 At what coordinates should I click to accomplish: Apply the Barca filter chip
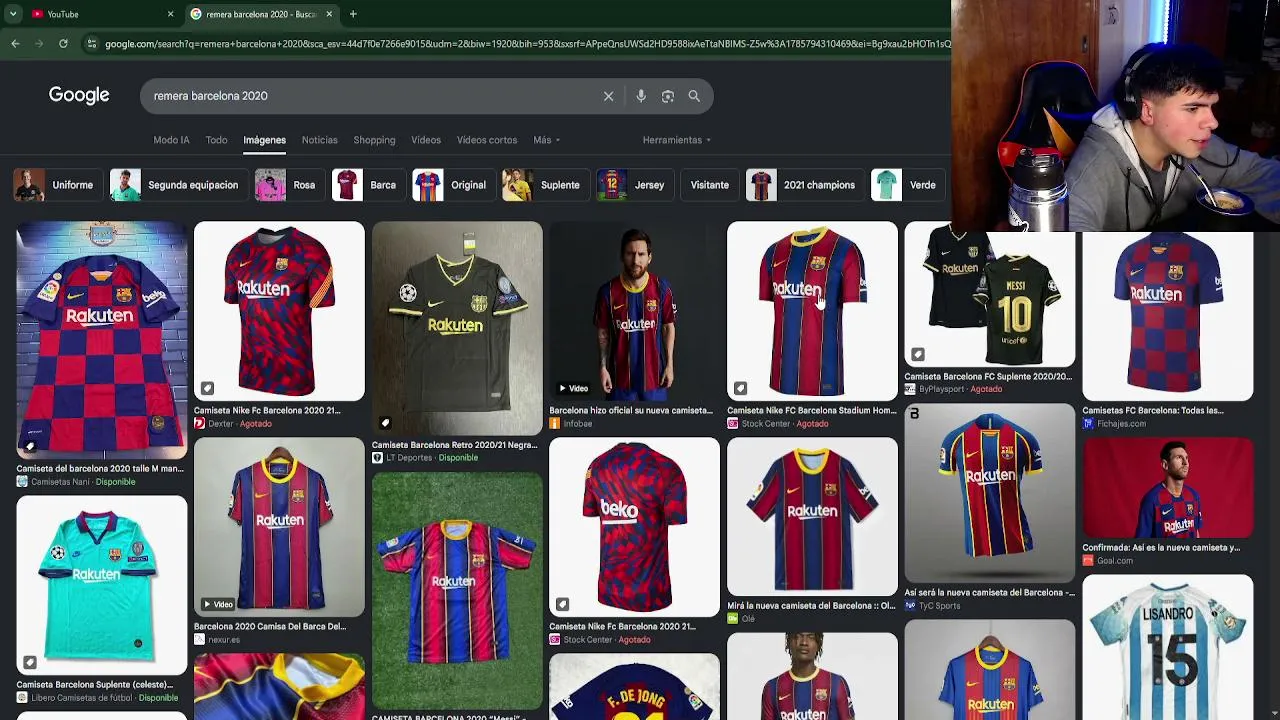(366, 185)
